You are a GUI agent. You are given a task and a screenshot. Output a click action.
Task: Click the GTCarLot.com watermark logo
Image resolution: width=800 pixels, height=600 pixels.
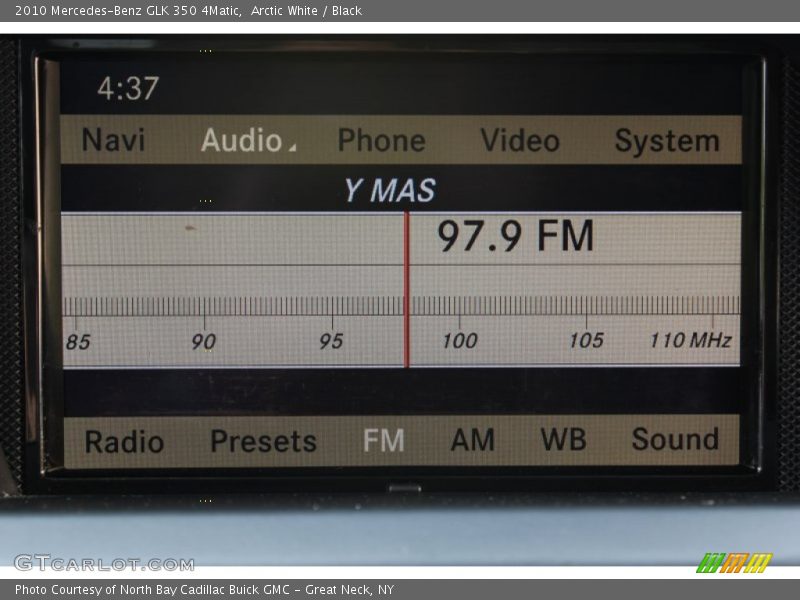click(x=104, y=563)
